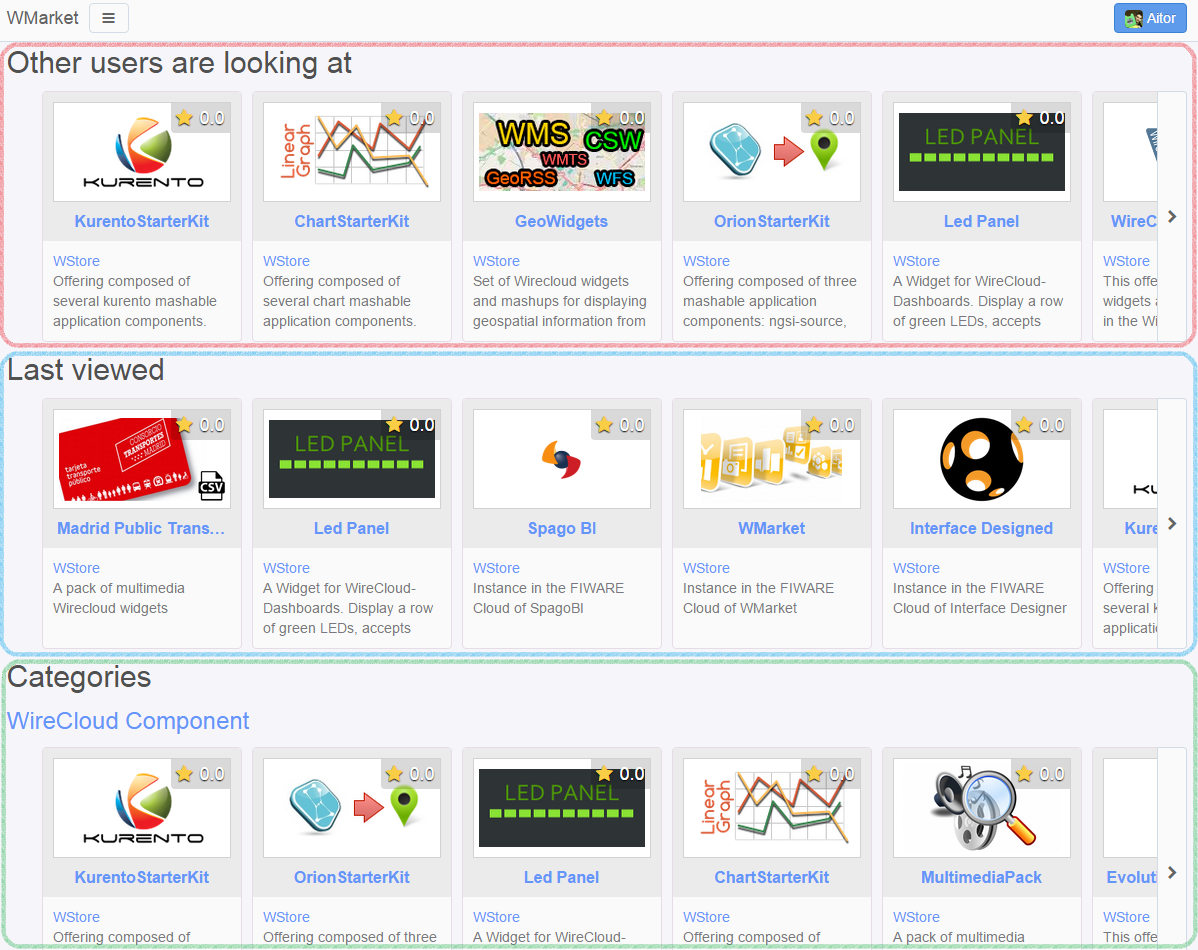
Task: Click the Spago BI logo icon
Action: click(x=562, y=459)
